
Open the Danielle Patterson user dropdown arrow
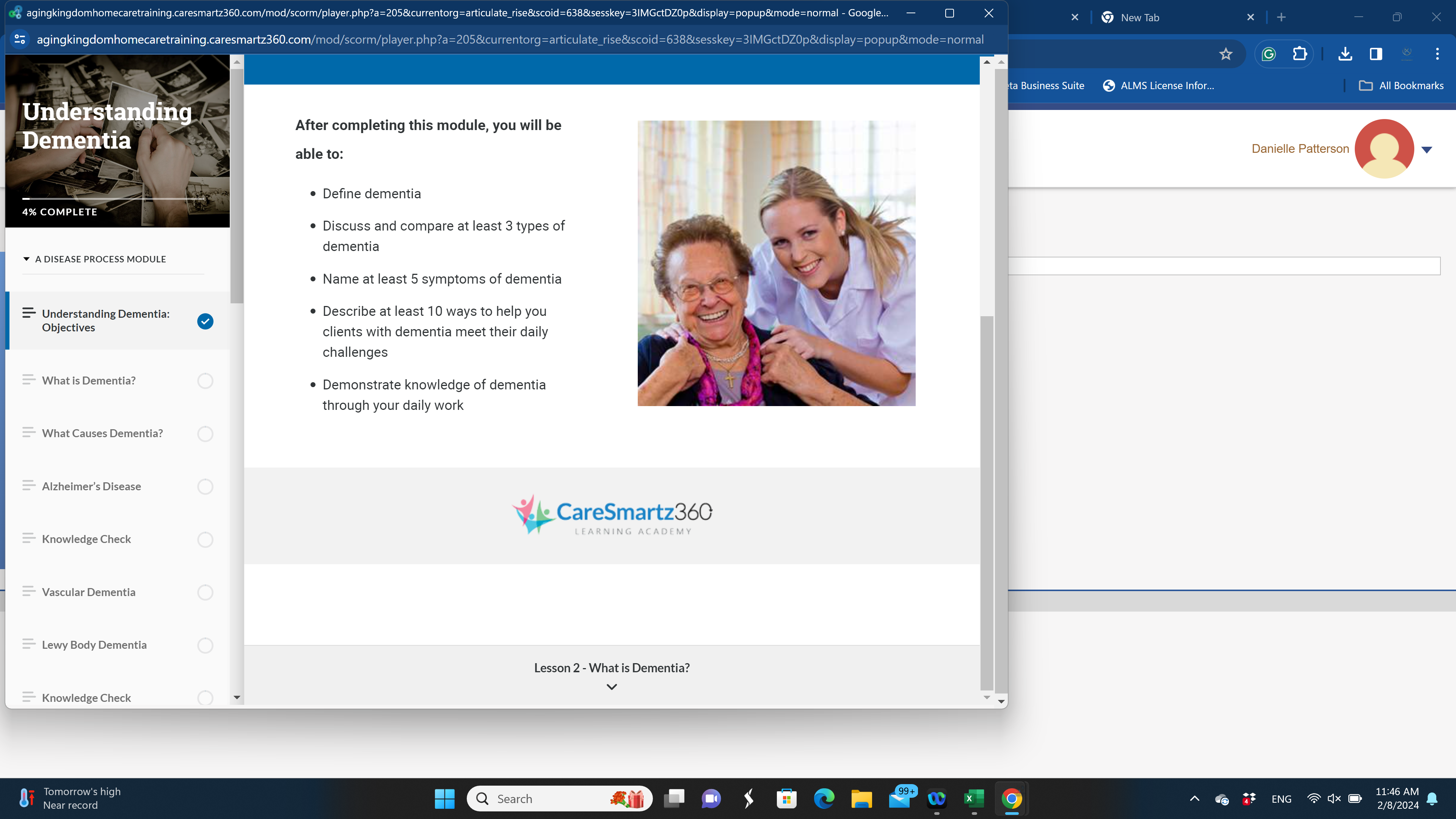coord(1426,150)
